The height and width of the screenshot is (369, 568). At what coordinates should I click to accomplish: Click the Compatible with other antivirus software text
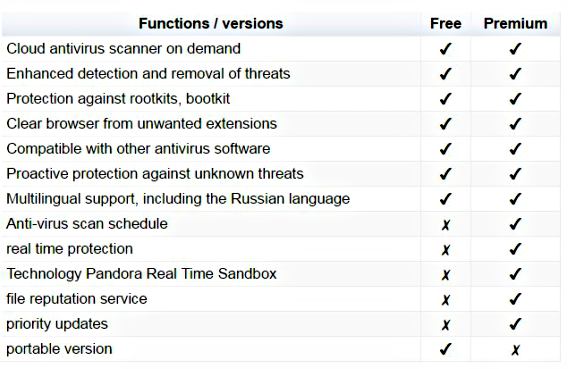point(138,149)
